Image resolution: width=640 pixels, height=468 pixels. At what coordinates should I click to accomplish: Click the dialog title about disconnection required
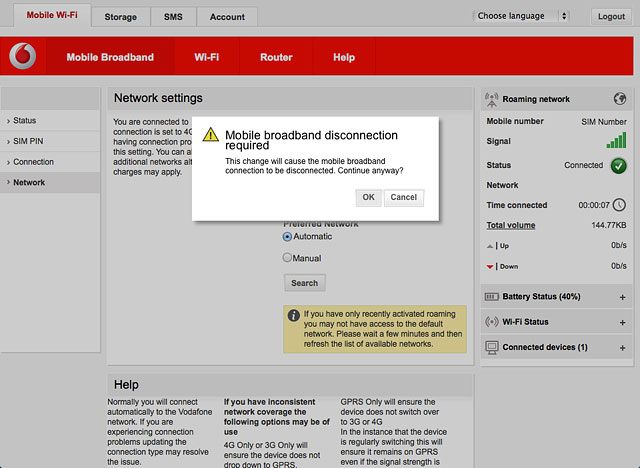point(311,140)
